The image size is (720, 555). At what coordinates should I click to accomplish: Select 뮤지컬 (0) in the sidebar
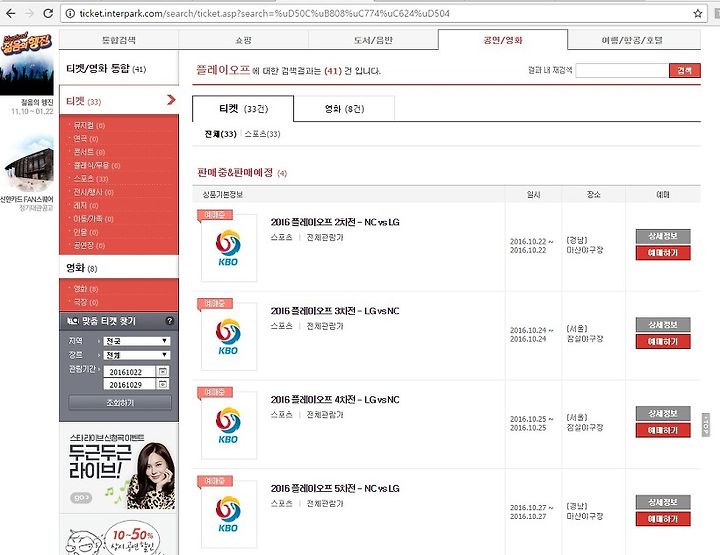coord(89,125)
